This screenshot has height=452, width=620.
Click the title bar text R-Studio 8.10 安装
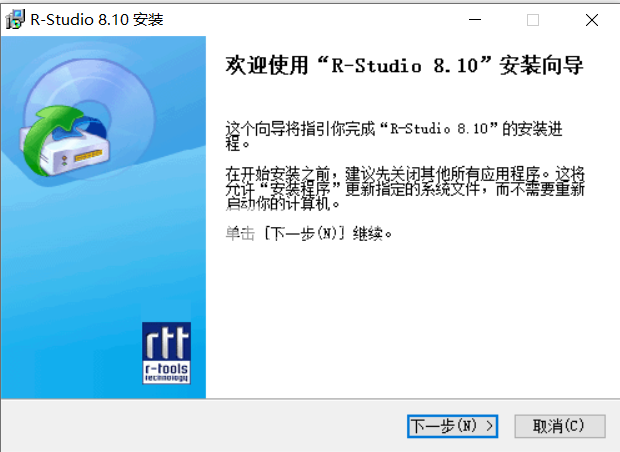(97, 19)
